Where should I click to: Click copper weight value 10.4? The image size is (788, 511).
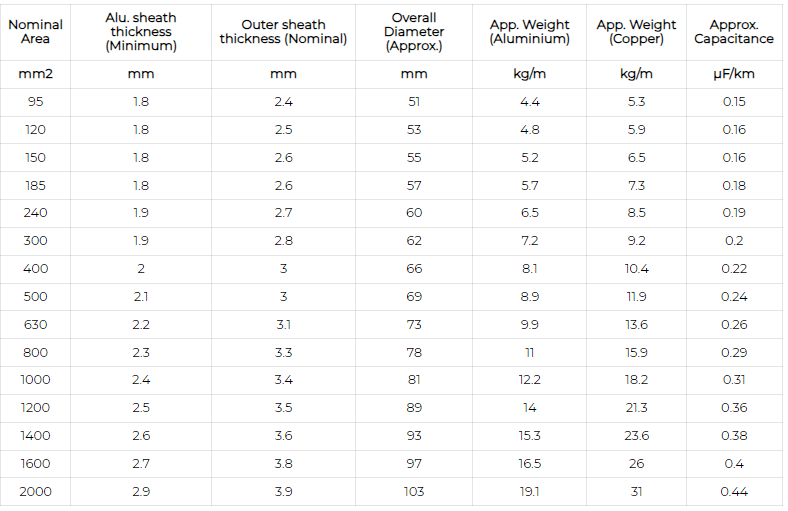[636, 269]
